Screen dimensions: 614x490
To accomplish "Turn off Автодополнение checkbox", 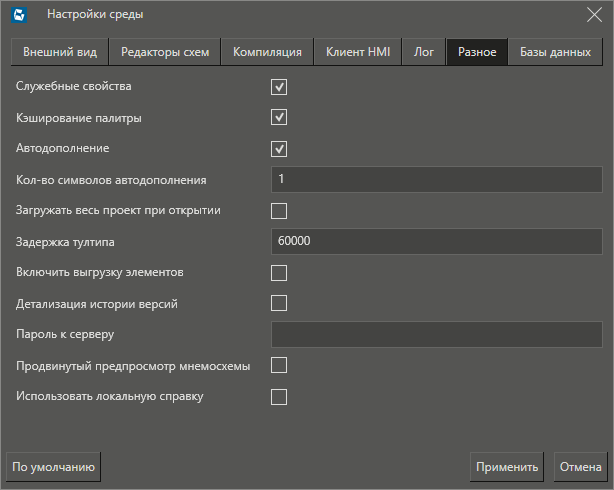I will pyautogui.click(x=279, y=149).
